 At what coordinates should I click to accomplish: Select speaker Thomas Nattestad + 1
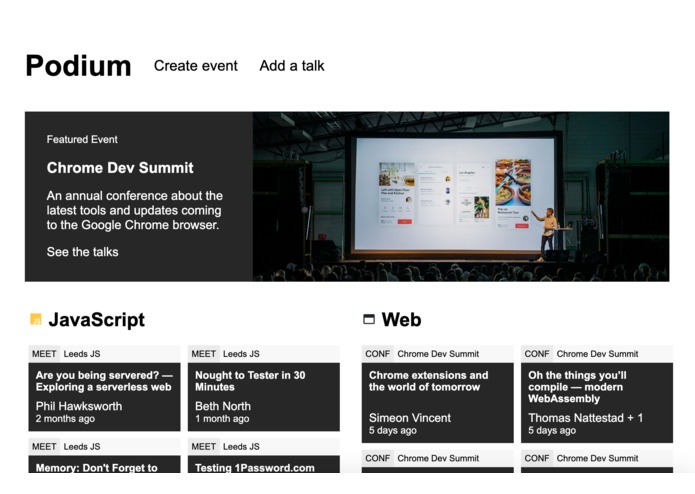(x=586, y=417)
